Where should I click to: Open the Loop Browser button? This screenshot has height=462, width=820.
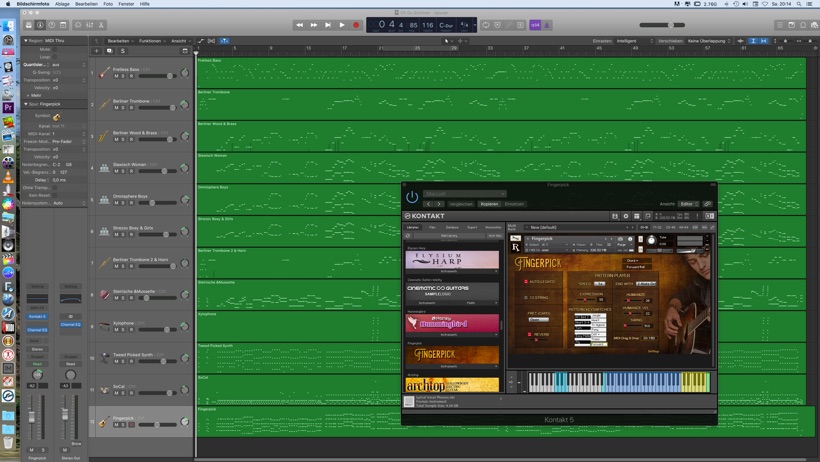click(x=803, y=25)
